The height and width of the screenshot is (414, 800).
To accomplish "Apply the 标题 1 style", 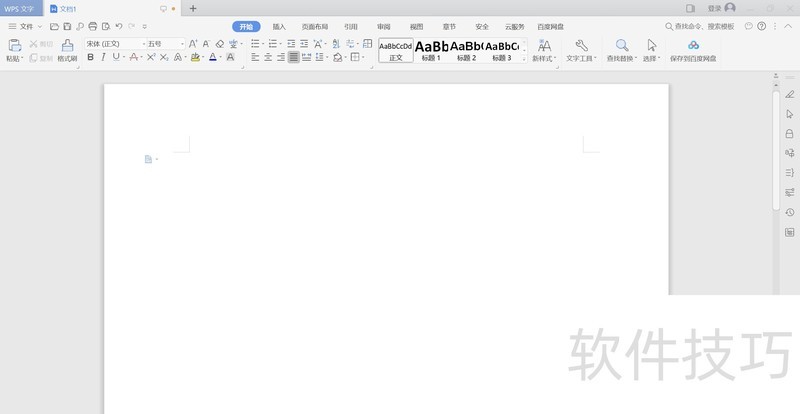I will [431, 50].
